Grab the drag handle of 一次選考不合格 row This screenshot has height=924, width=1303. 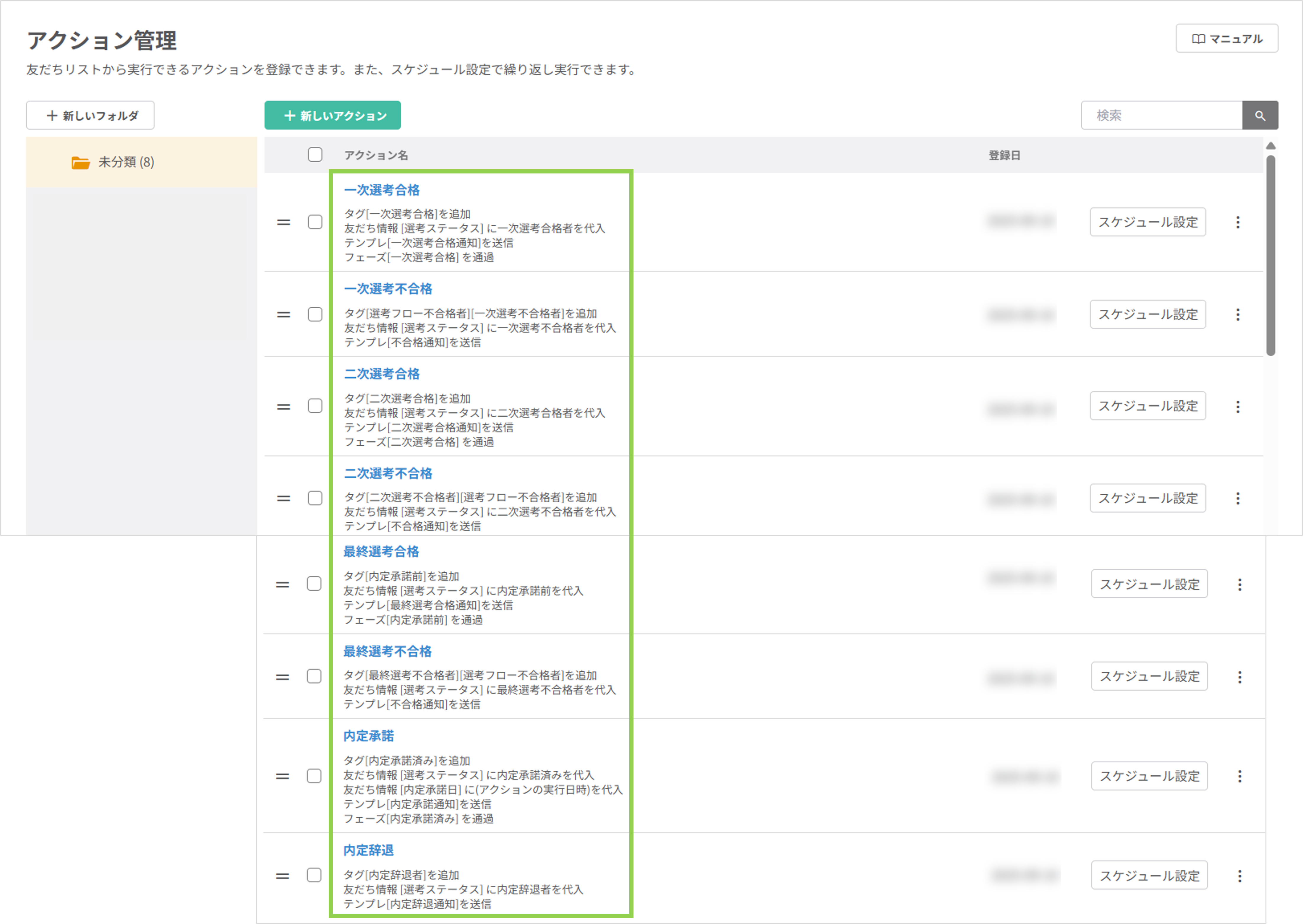[283, 315]
